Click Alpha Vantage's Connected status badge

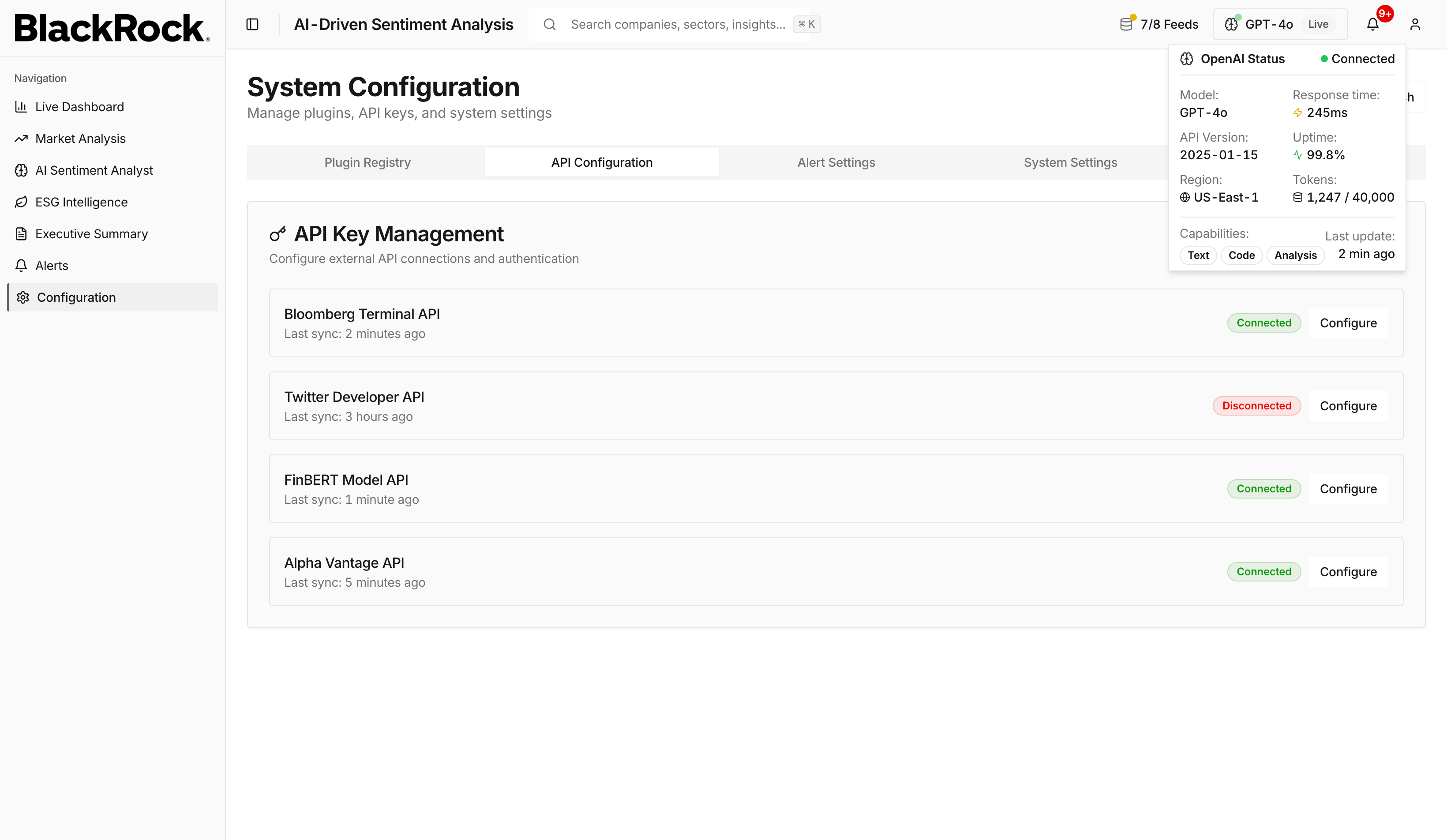[1264, 572]
